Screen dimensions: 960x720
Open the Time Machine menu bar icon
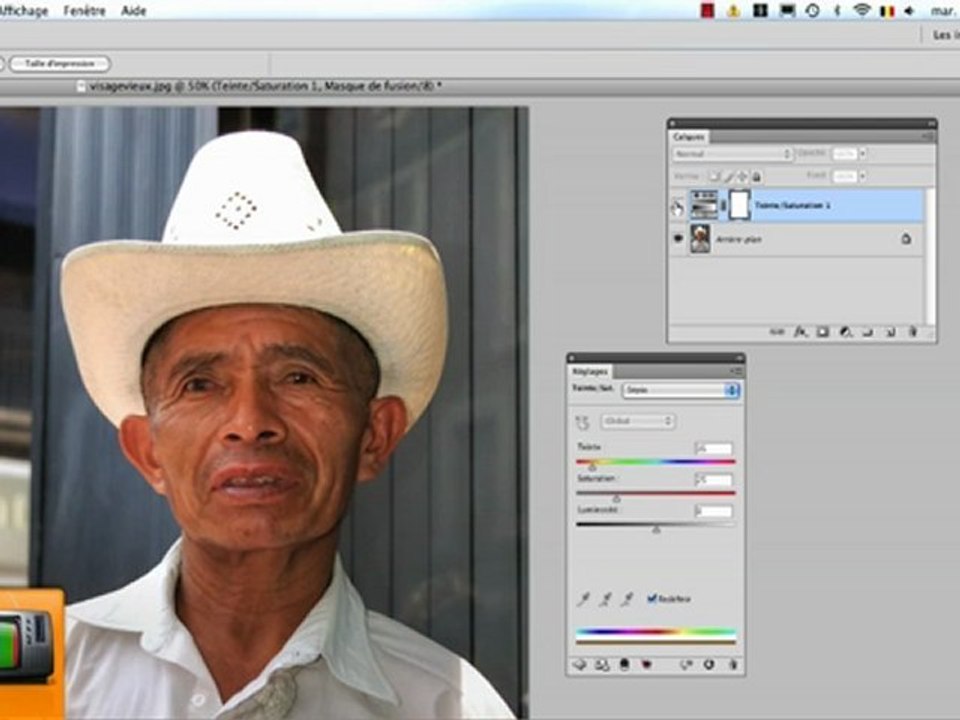click(812, 10)
